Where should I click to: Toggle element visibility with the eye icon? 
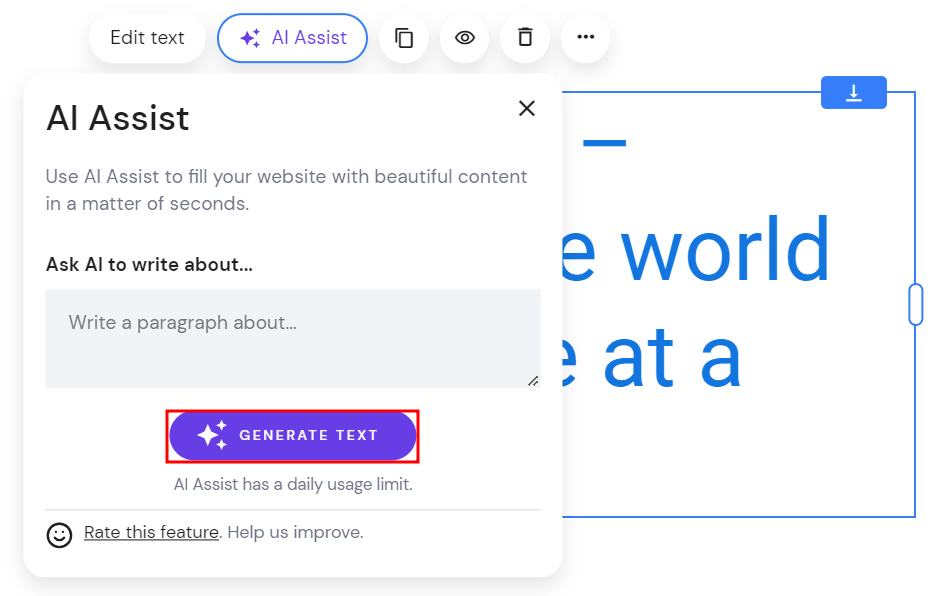(x=464, y=38)
